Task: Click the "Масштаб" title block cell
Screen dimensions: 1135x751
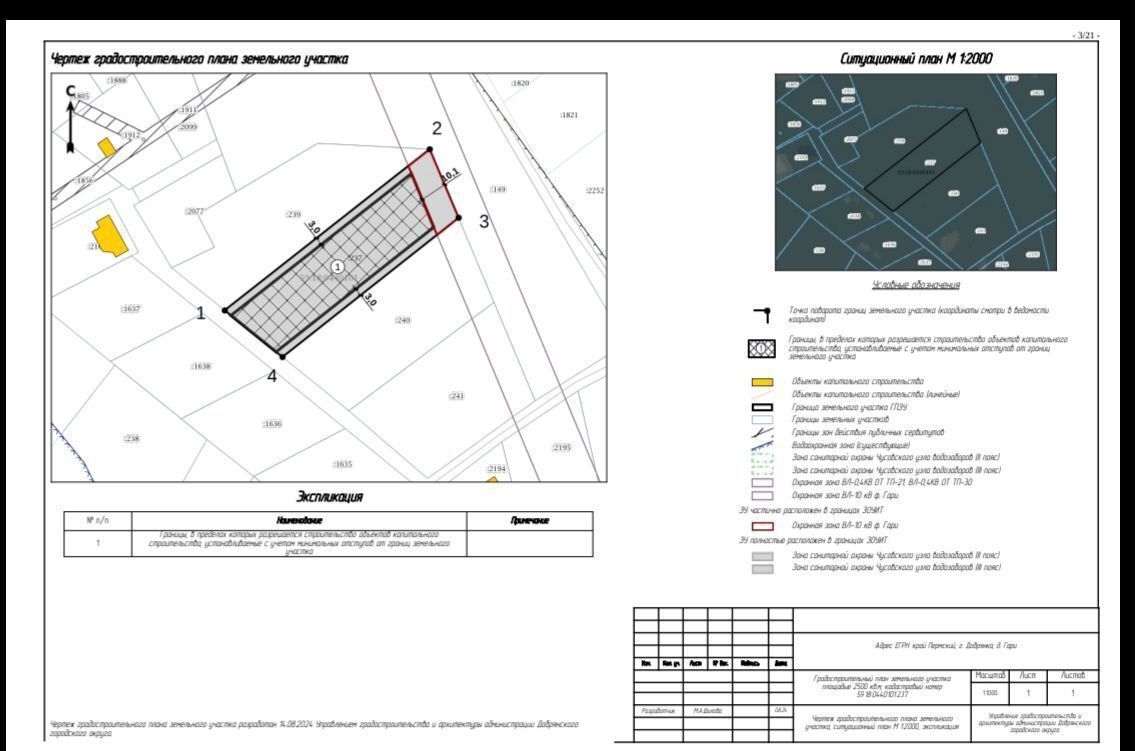Action: (990, 676)
